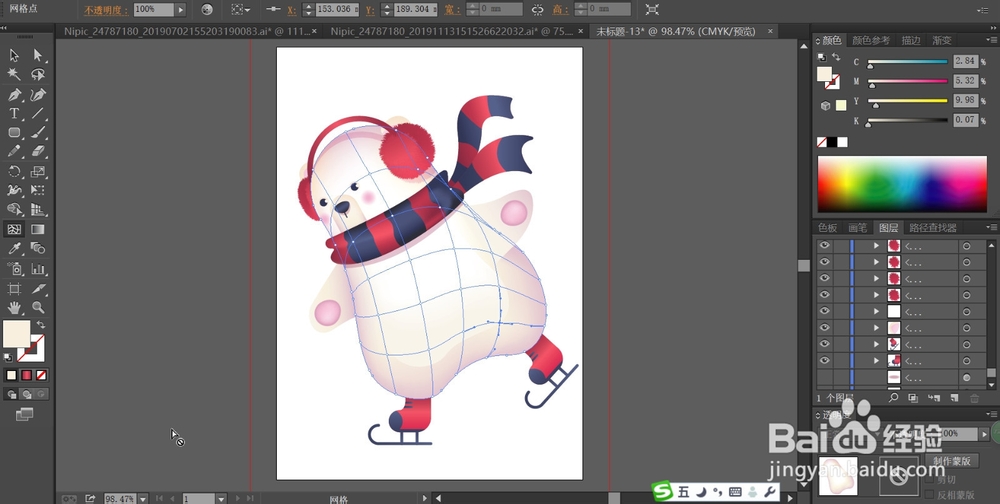The image size is (1000, 504).
Task: Set the toolbox paint to None (red slash)
Action: click(41, 375)
